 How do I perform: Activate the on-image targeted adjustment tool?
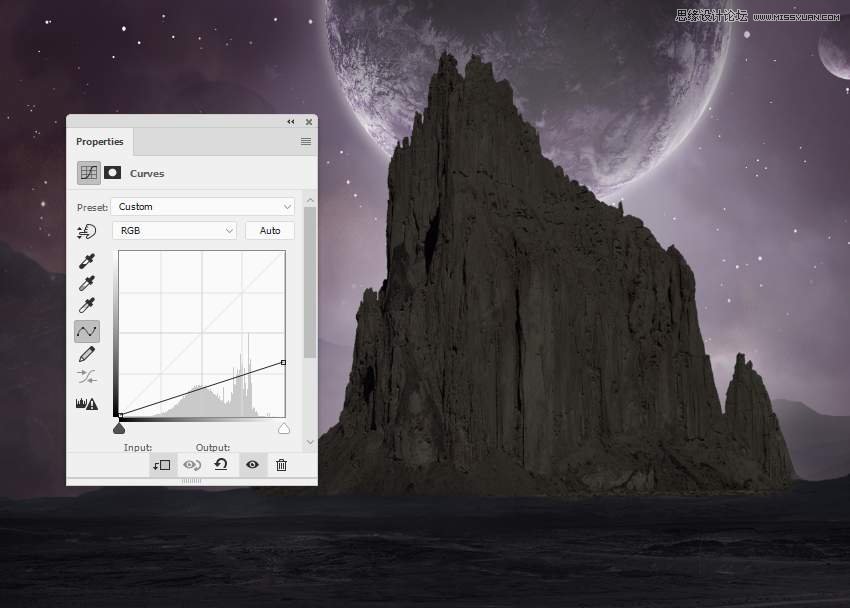point(87,231)
